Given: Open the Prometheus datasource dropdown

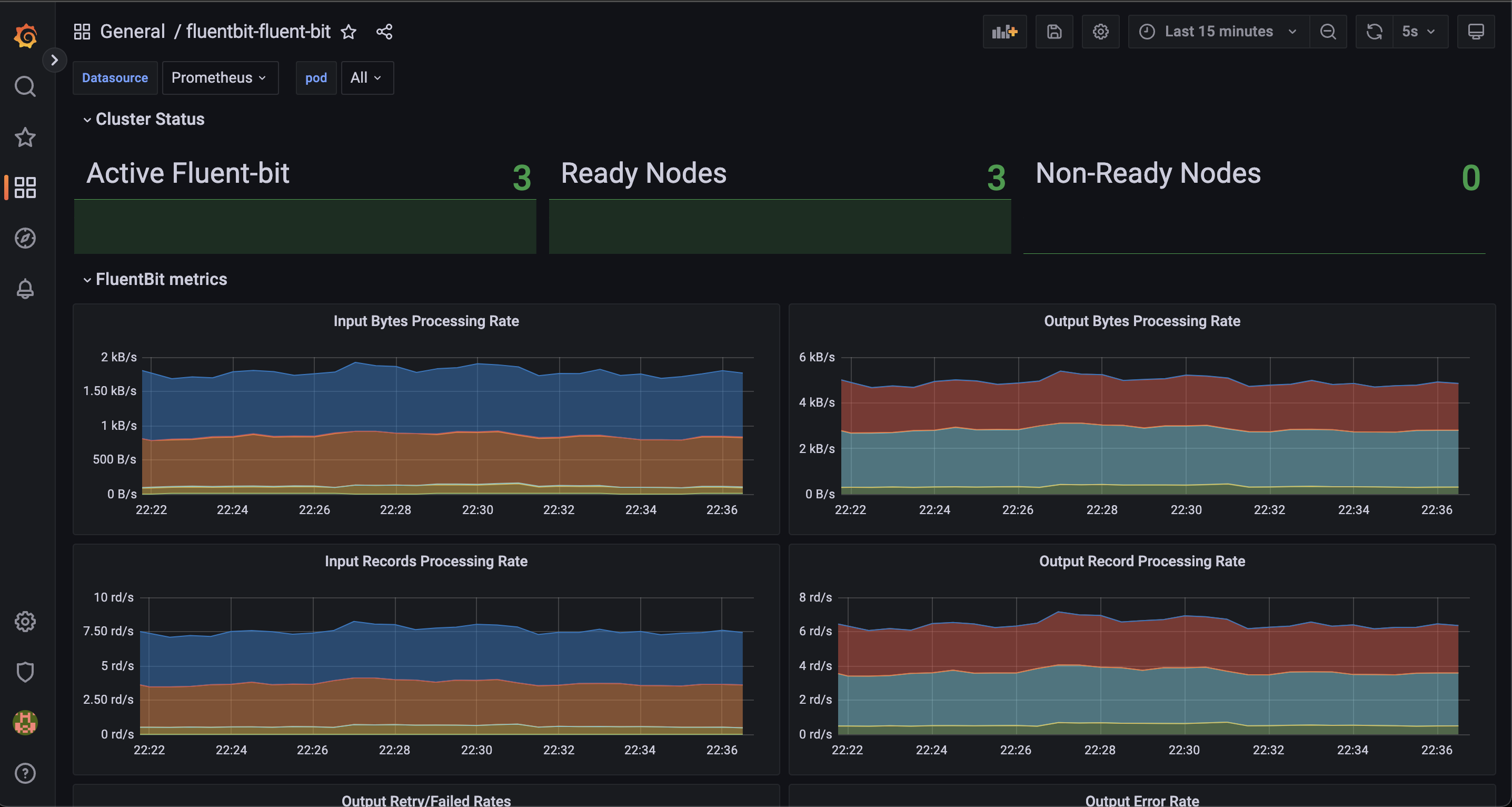Looking at the screenshot, I should pos(220,77).
